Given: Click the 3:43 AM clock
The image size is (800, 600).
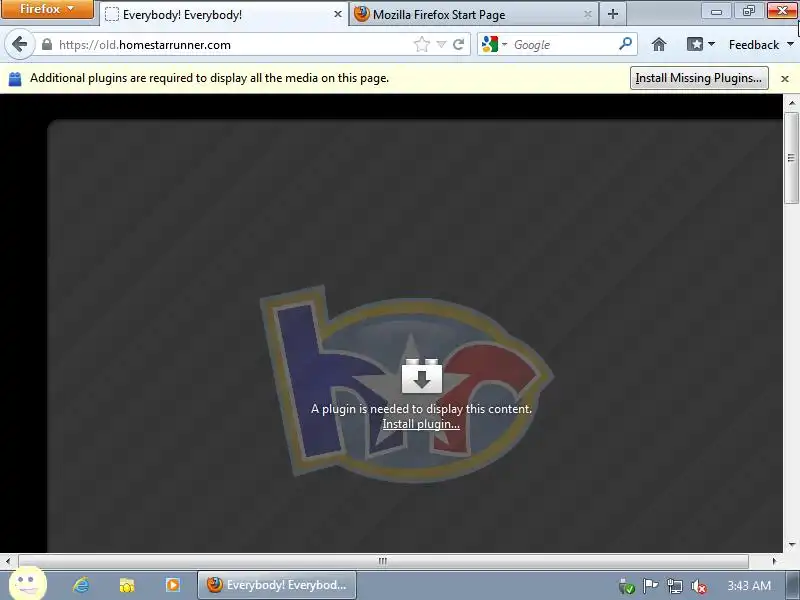Looking at the screenshot, I should tap(748, 585).
